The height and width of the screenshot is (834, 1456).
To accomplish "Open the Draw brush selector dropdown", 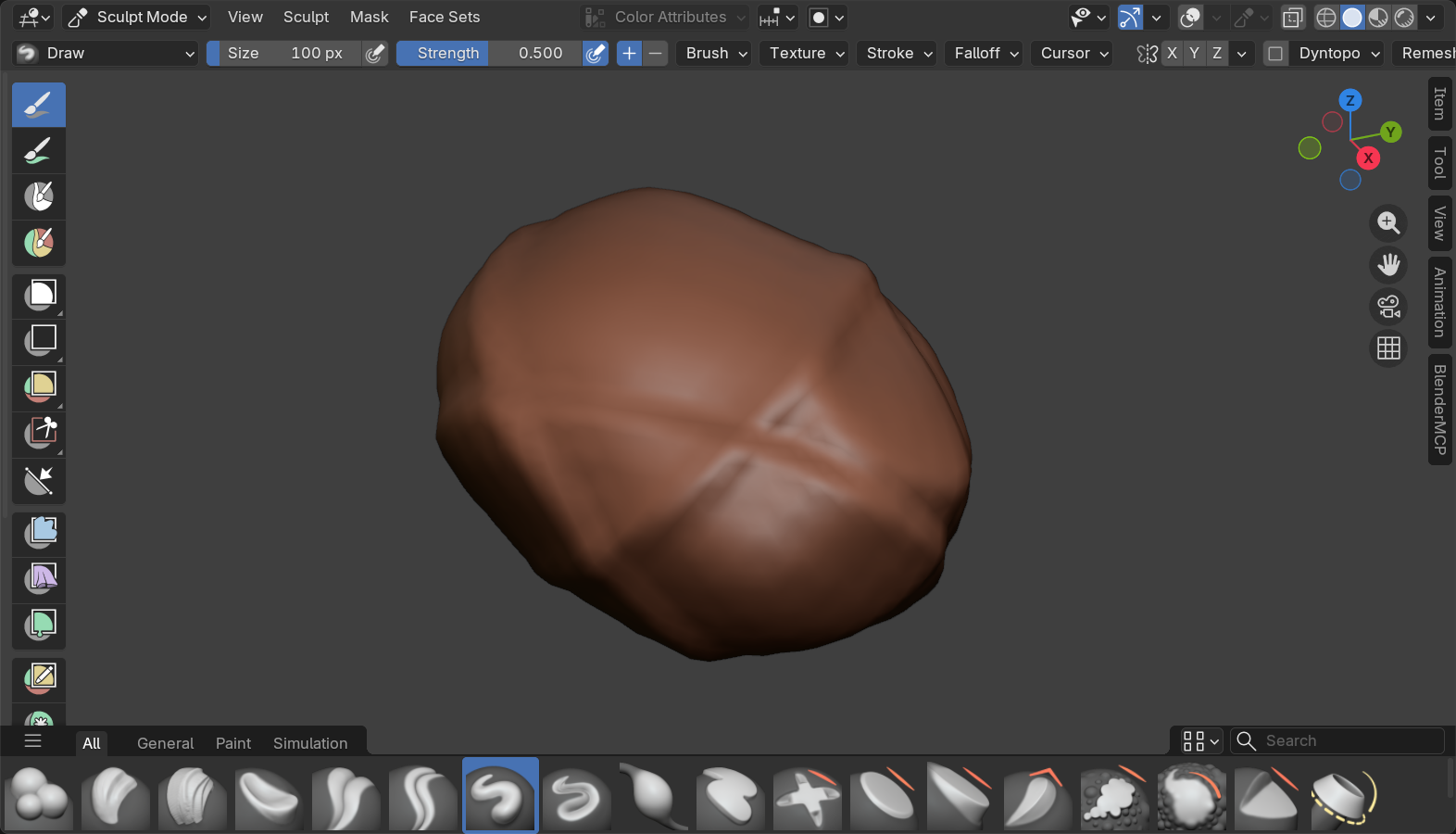I will tap(106, 54).
